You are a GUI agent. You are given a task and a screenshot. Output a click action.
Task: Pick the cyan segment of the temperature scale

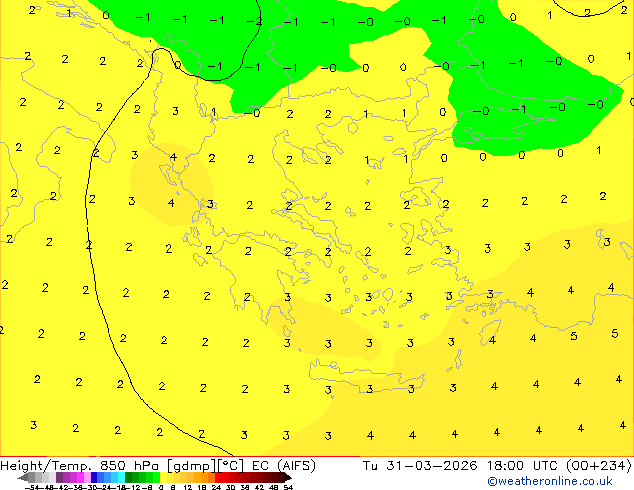121,478
